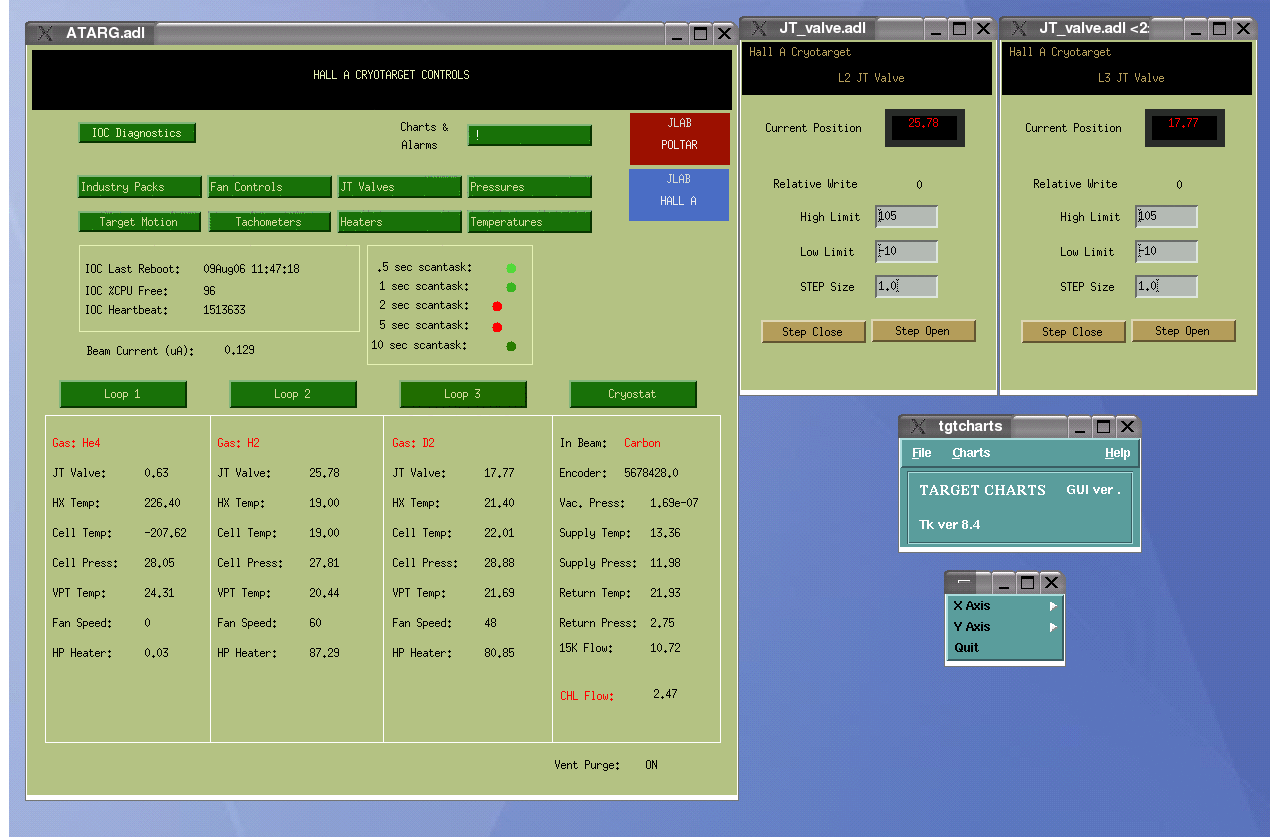Click Step Close in L3 JT Valve window
Viewport: 1270px width, 837px height.
[1073, 331]
